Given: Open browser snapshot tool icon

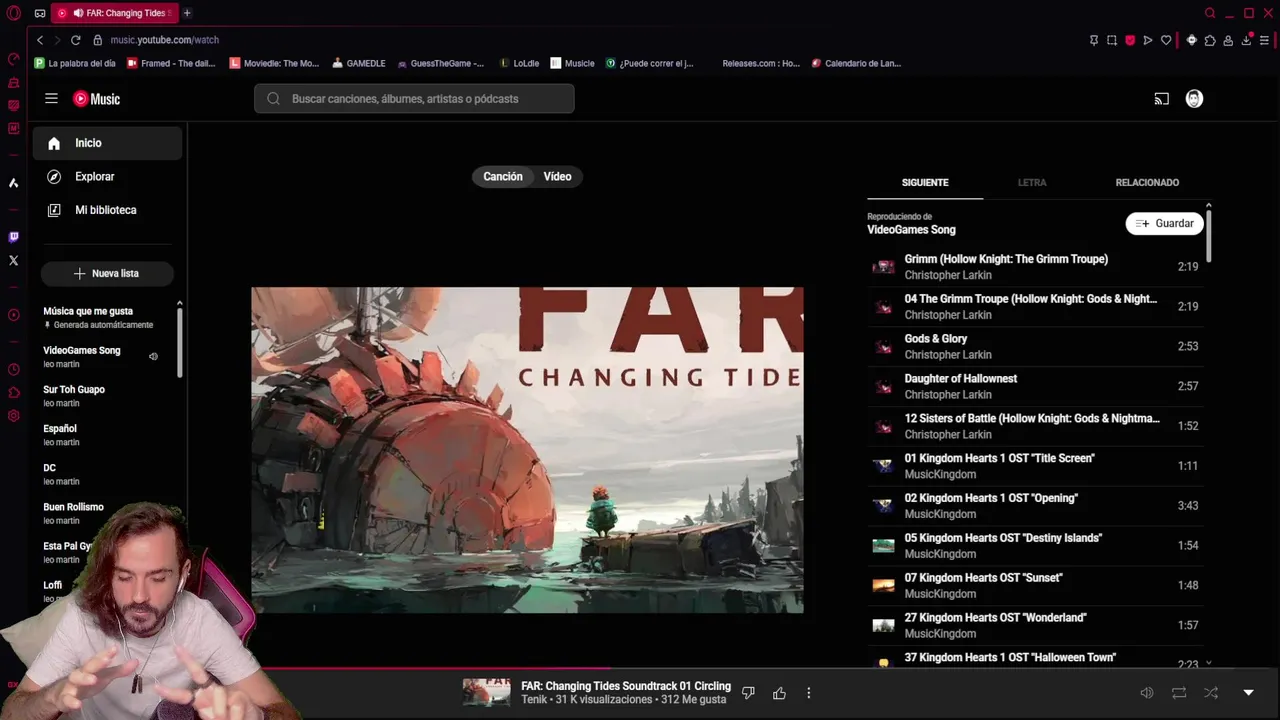Looking at the screenshot, I should [1111, 40].
